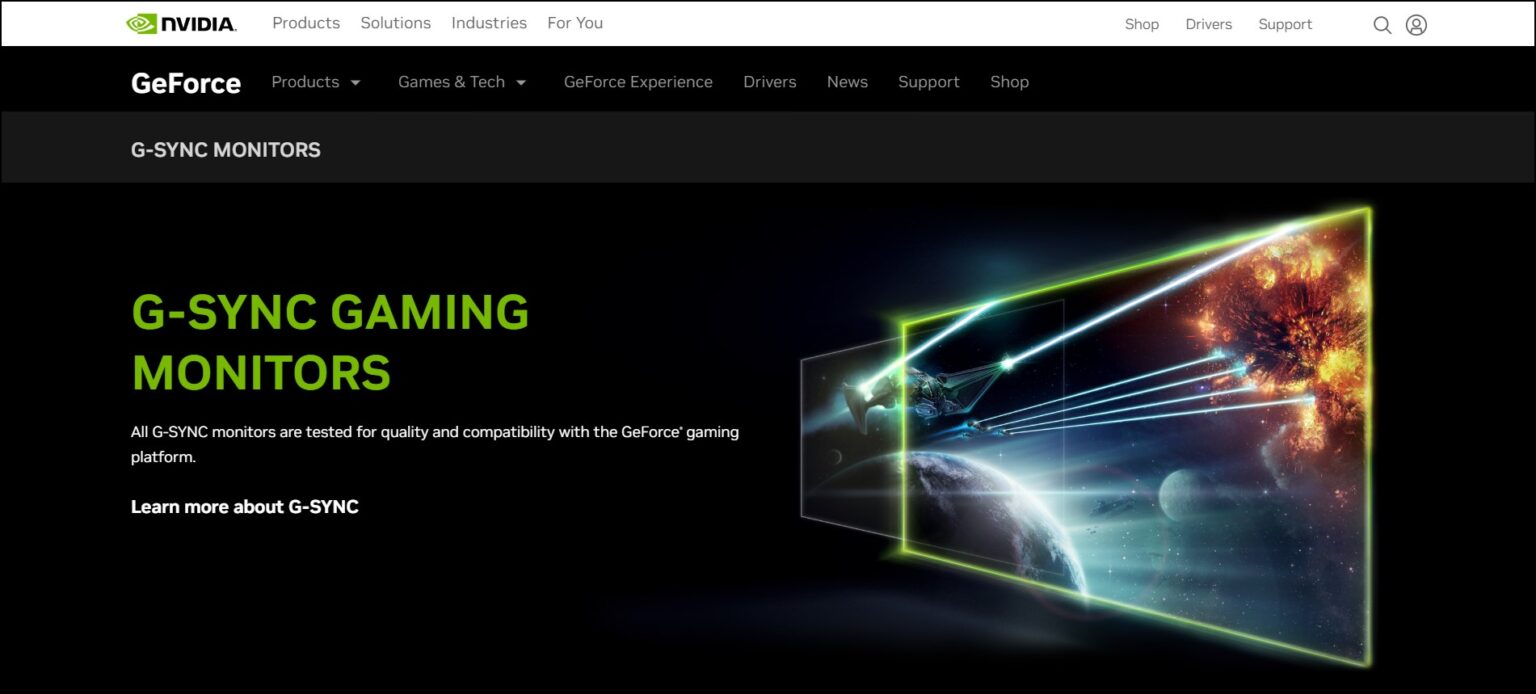Click the G-SYNC MONITORS breadcrumb heading
Screen dimensions: 1536x694
tap(225, 149)
